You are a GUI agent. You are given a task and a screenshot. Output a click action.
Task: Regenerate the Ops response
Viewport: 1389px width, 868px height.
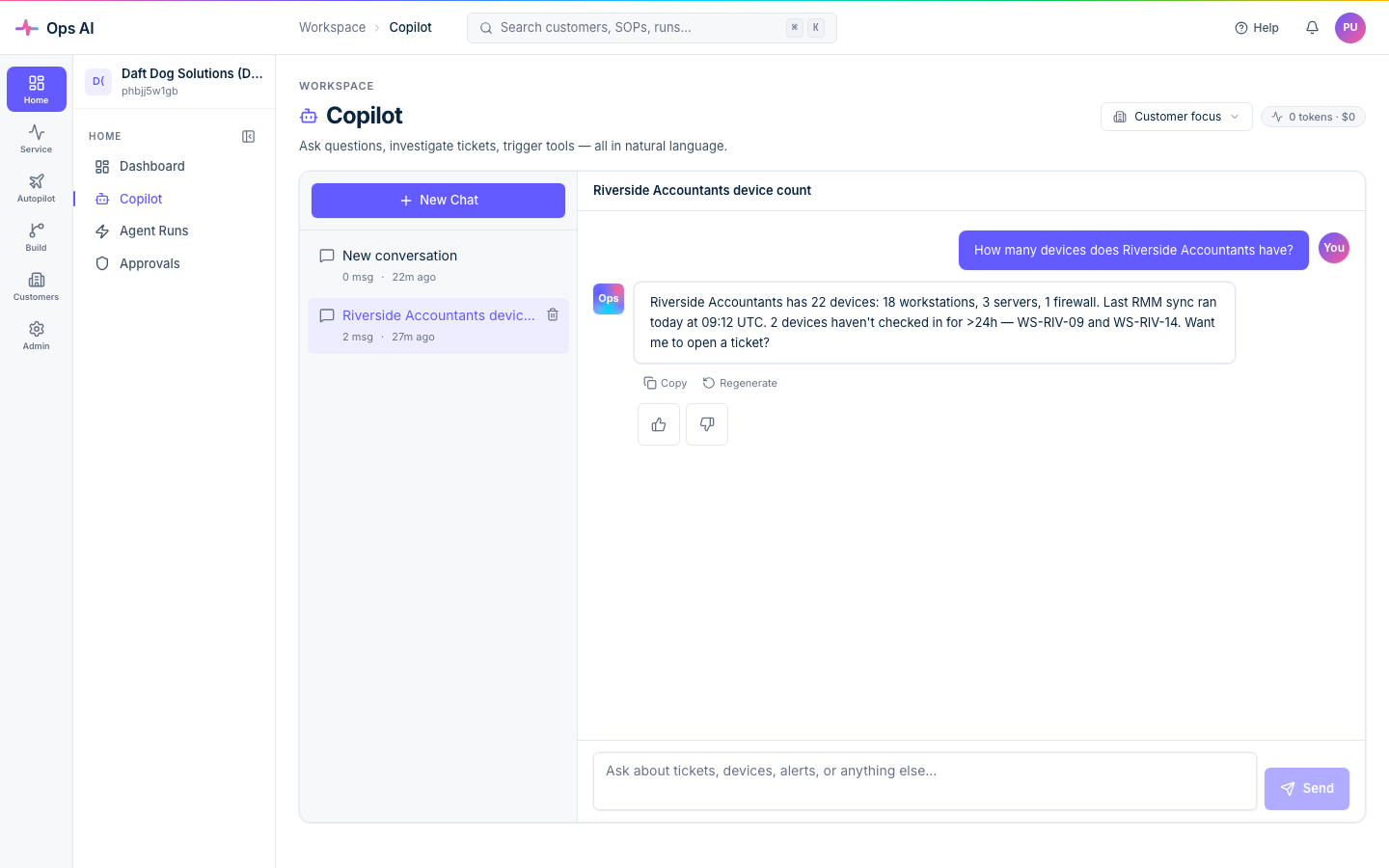740,383
